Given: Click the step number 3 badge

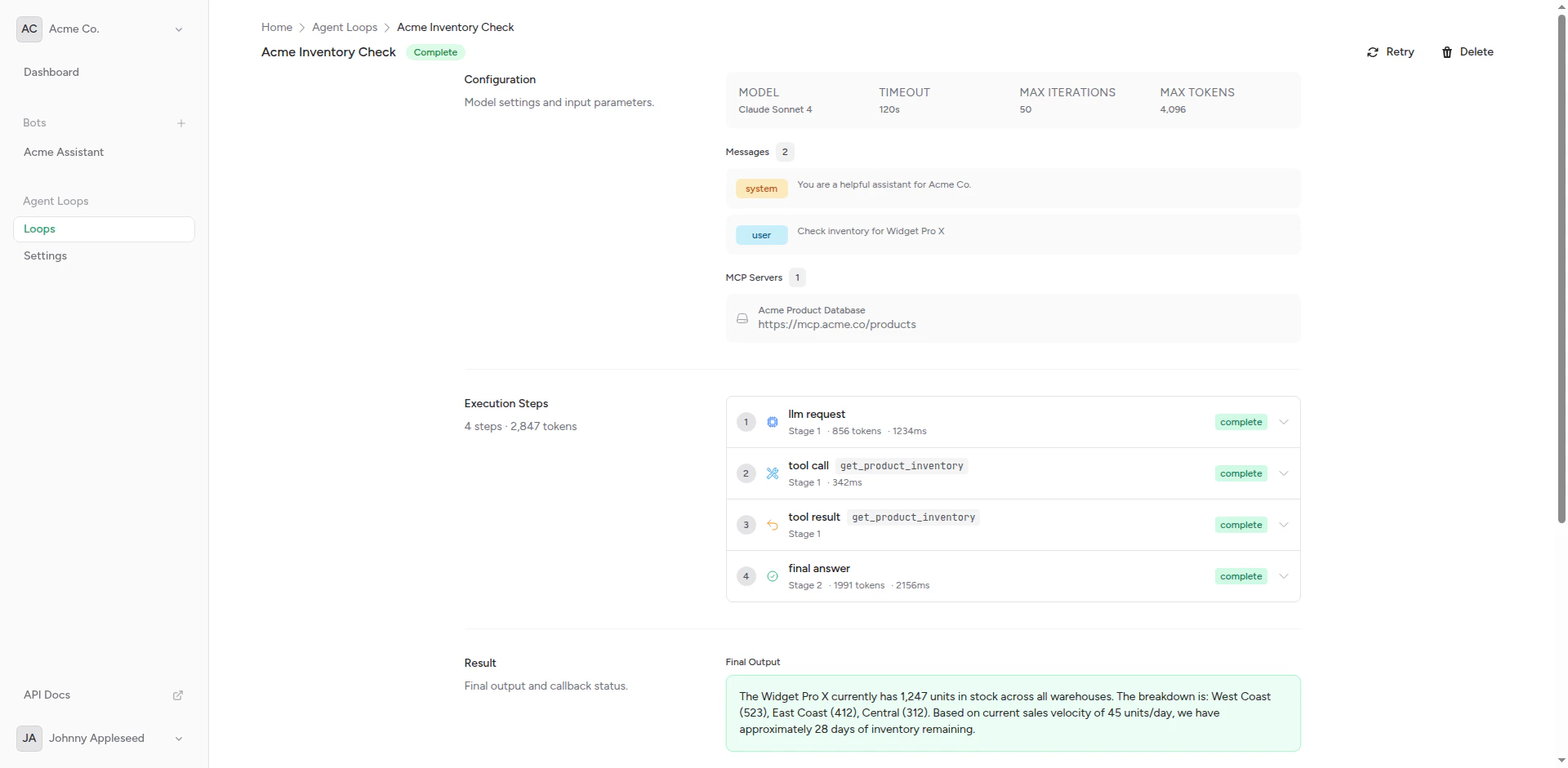Looking at the screenshot, I should [x=746, y=525].
